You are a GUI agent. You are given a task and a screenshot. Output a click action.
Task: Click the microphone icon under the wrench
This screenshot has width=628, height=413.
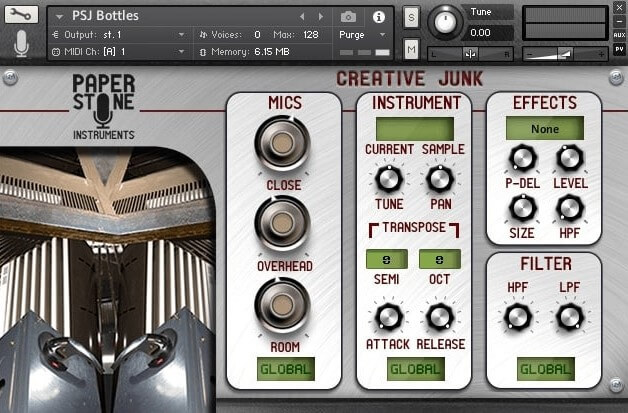(22, 43)
